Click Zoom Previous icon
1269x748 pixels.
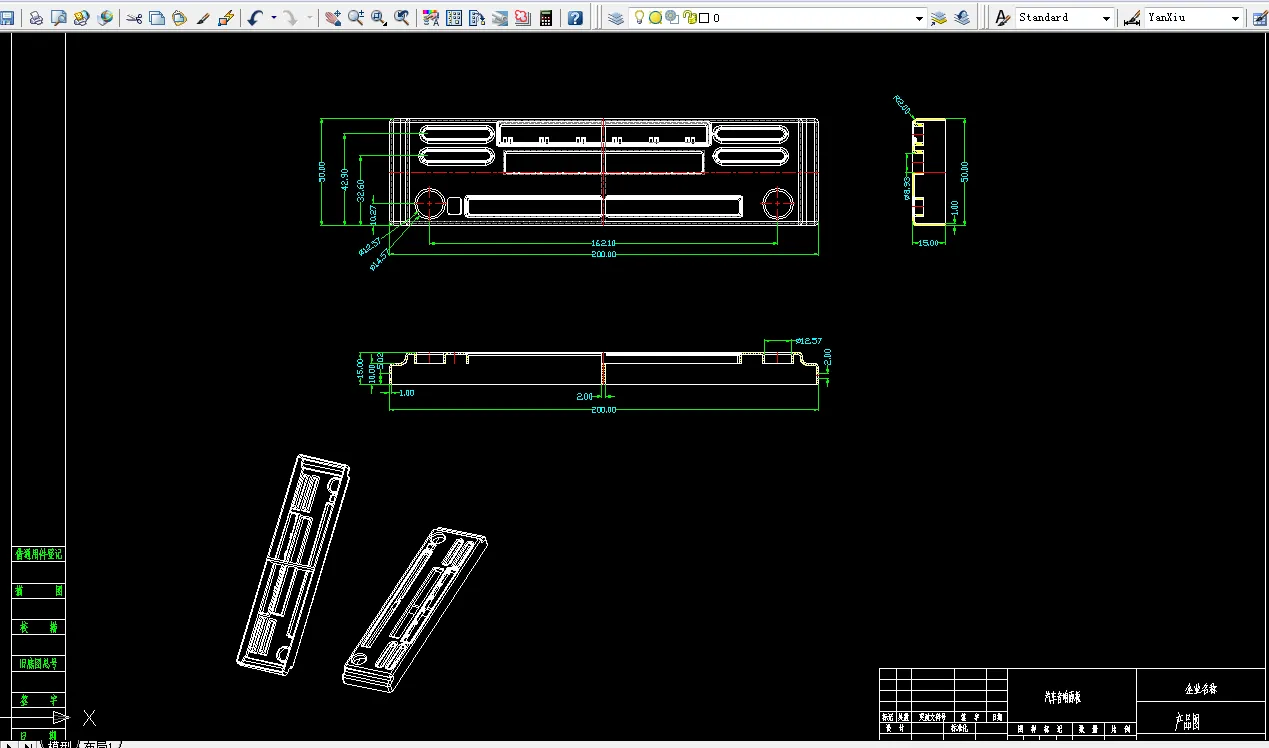(x=402, y=18)
